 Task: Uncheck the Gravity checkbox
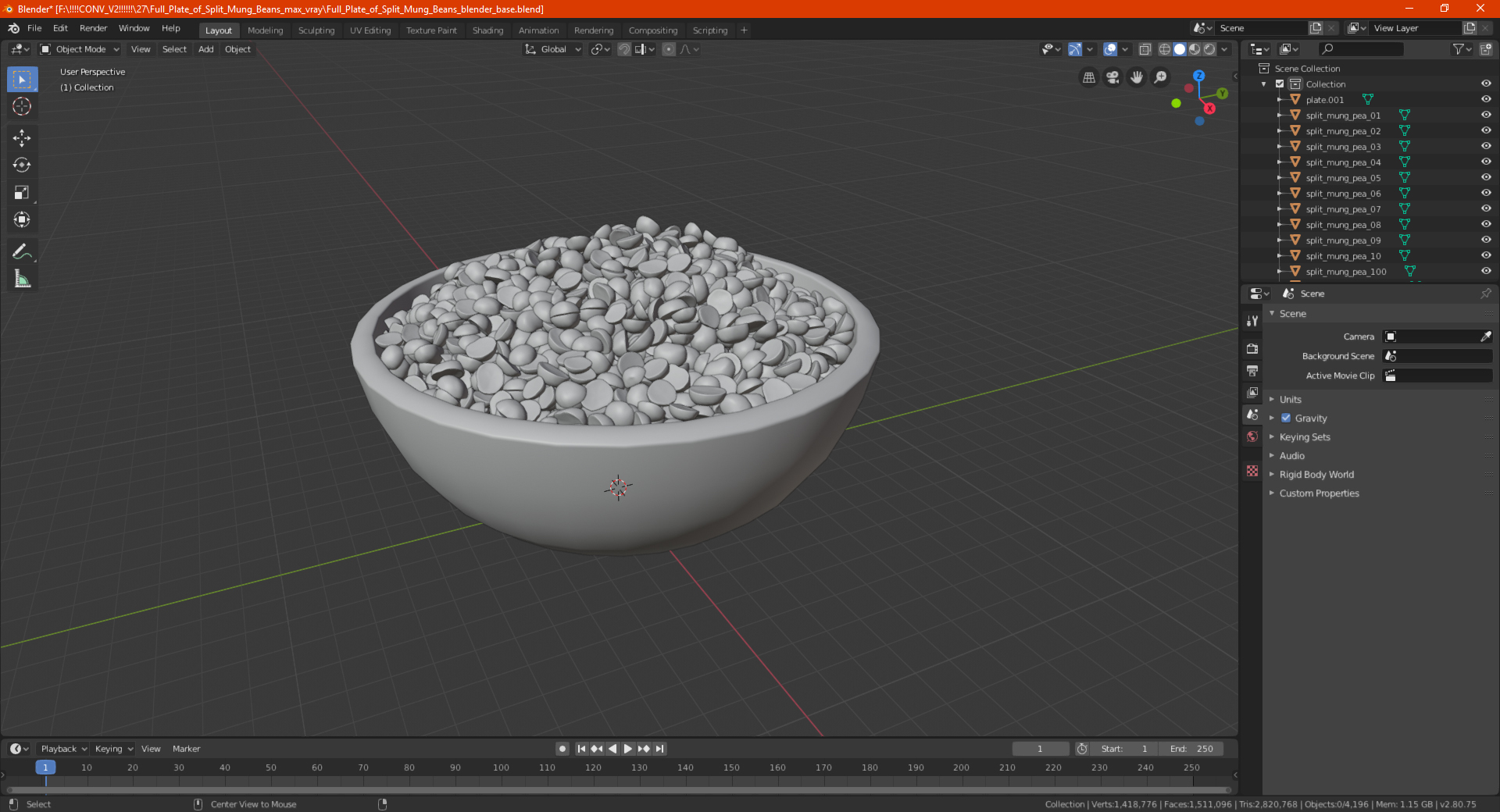pos(1286,418)
